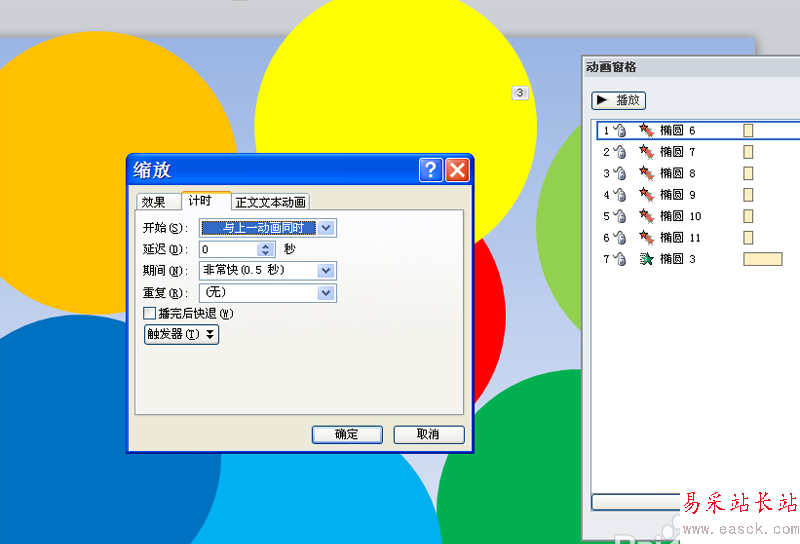This screenshot has width=800, height=544.
Task: Expand the 期间 duration dropdown arrow
Action: click(x=326, y=270)
